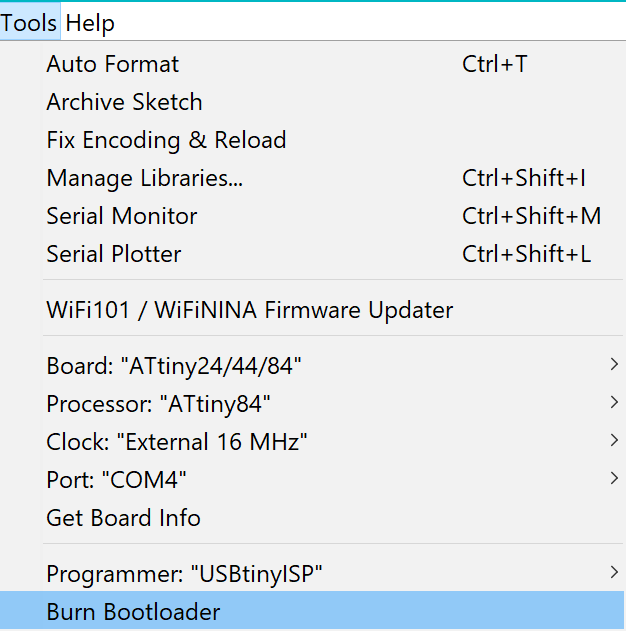Select Fix Encoding & Reload
This screenshot has height=631, width=629.
[166, 141]
